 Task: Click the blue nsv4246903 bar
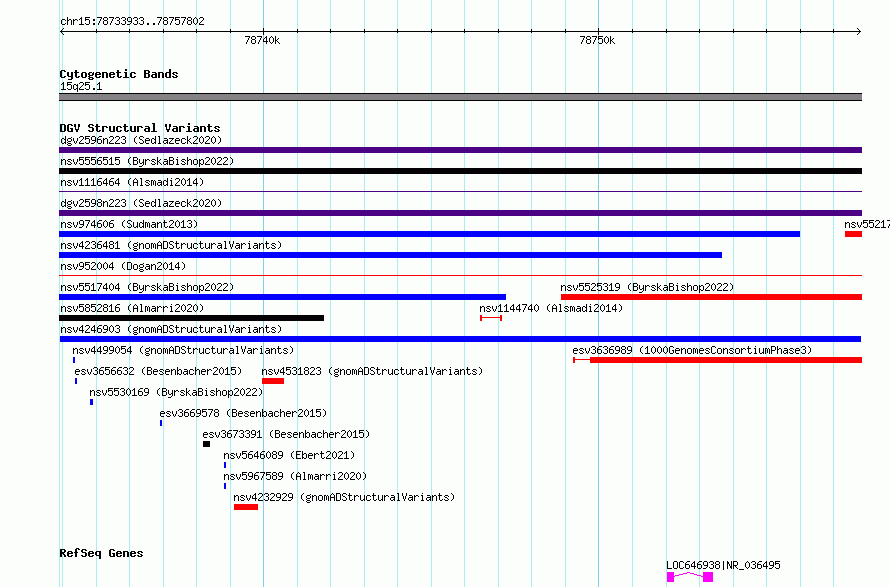coord(460,339)
